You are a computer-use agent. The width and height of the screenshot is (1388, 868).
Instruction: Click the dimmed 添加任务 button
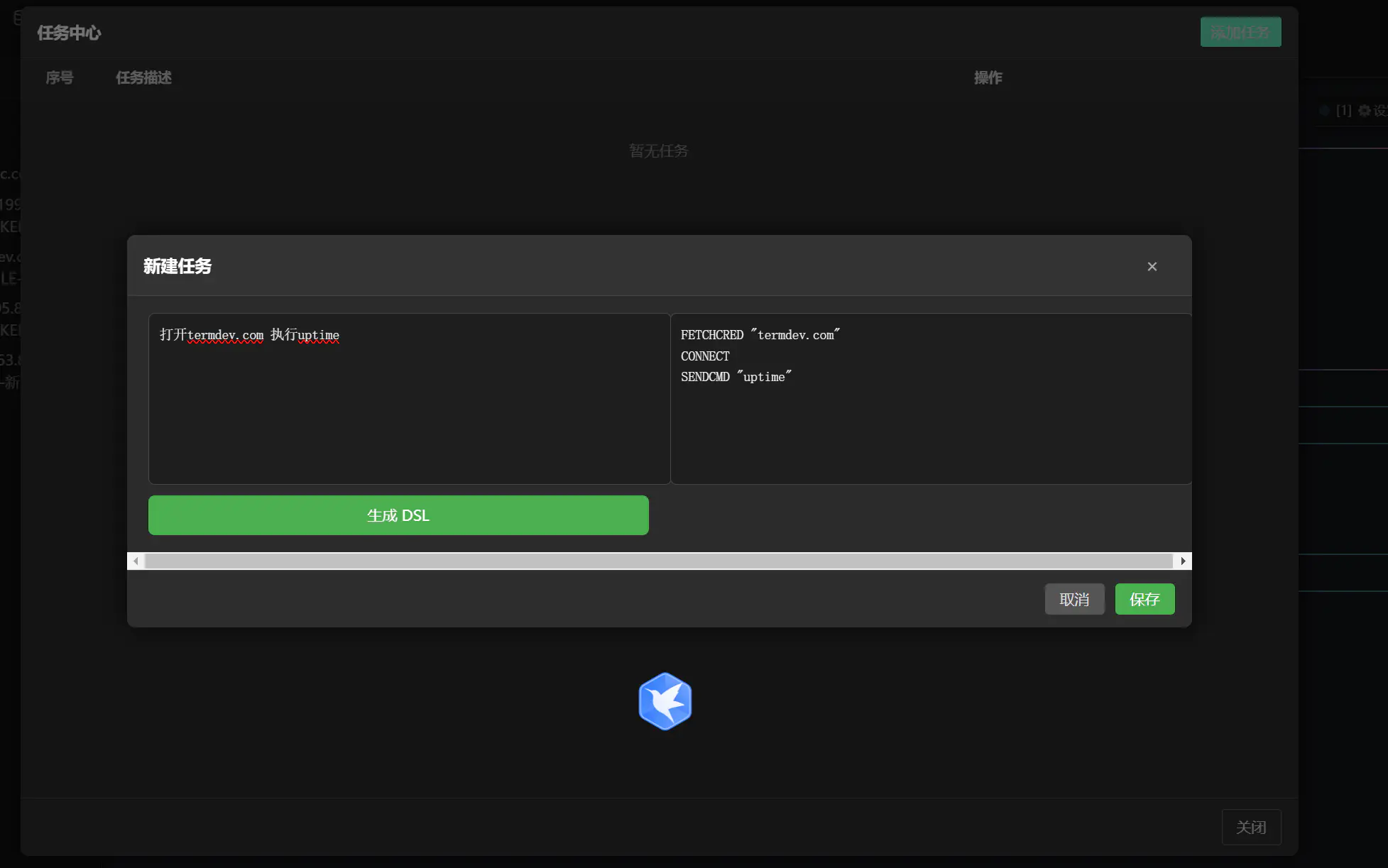(1240, 32)
